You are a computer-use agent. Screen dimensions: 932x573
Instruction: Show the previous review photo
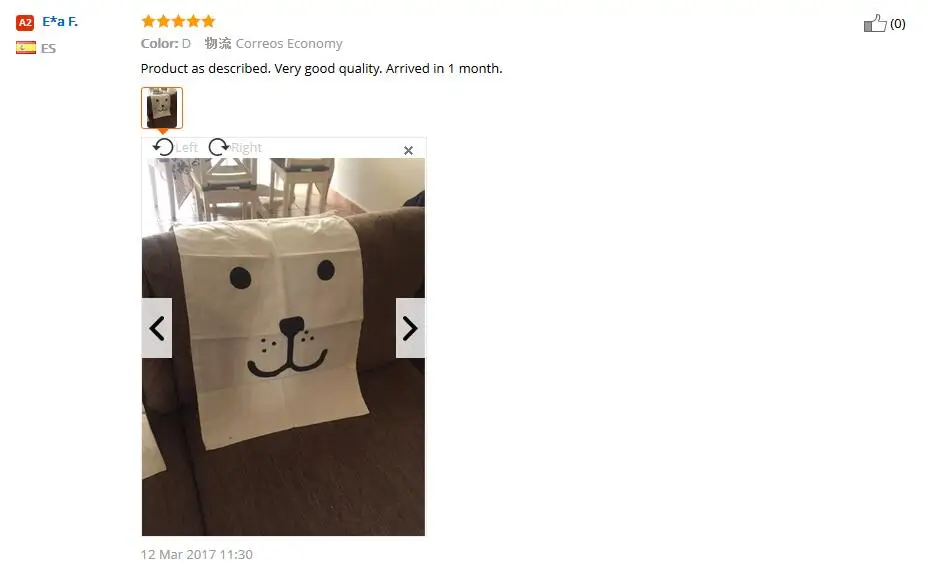coord(157,328)
